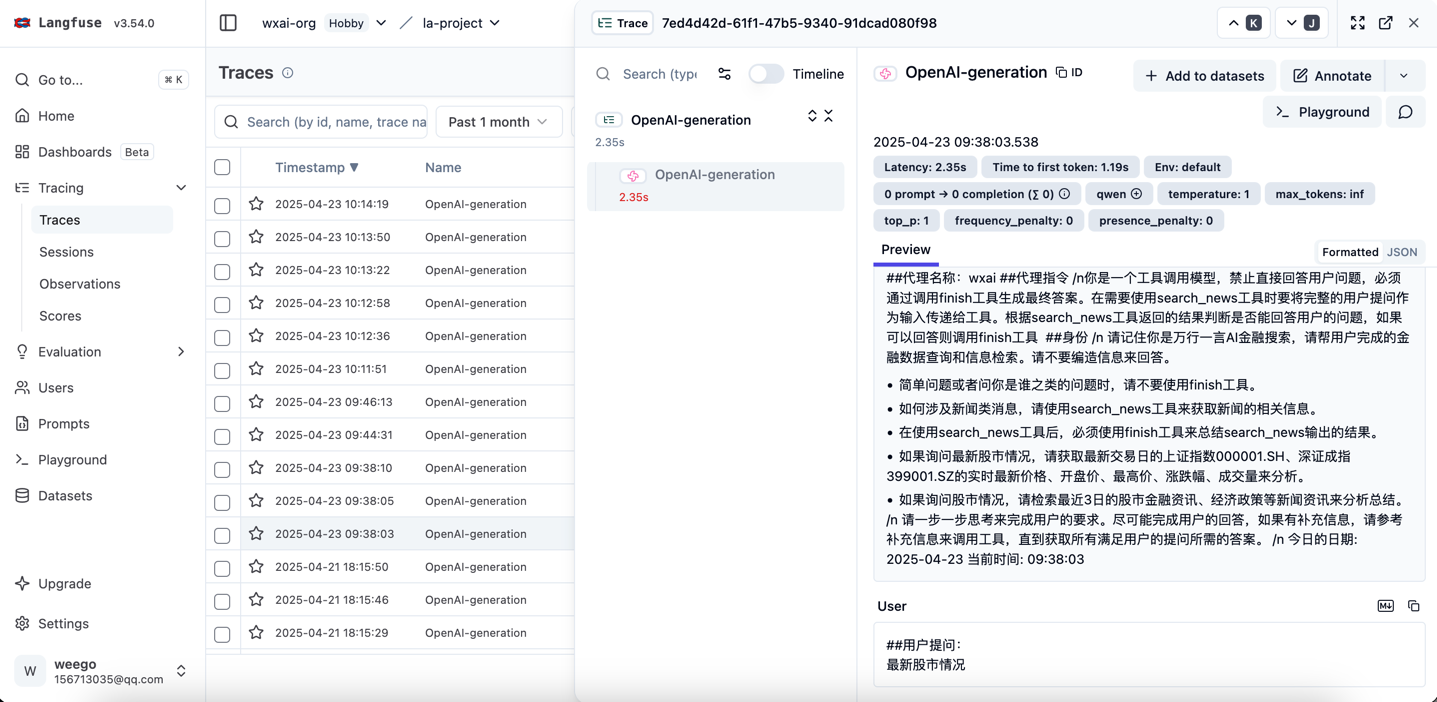
Task: Check the 10:13:50 trace row
Action: (x=222, y=238)
